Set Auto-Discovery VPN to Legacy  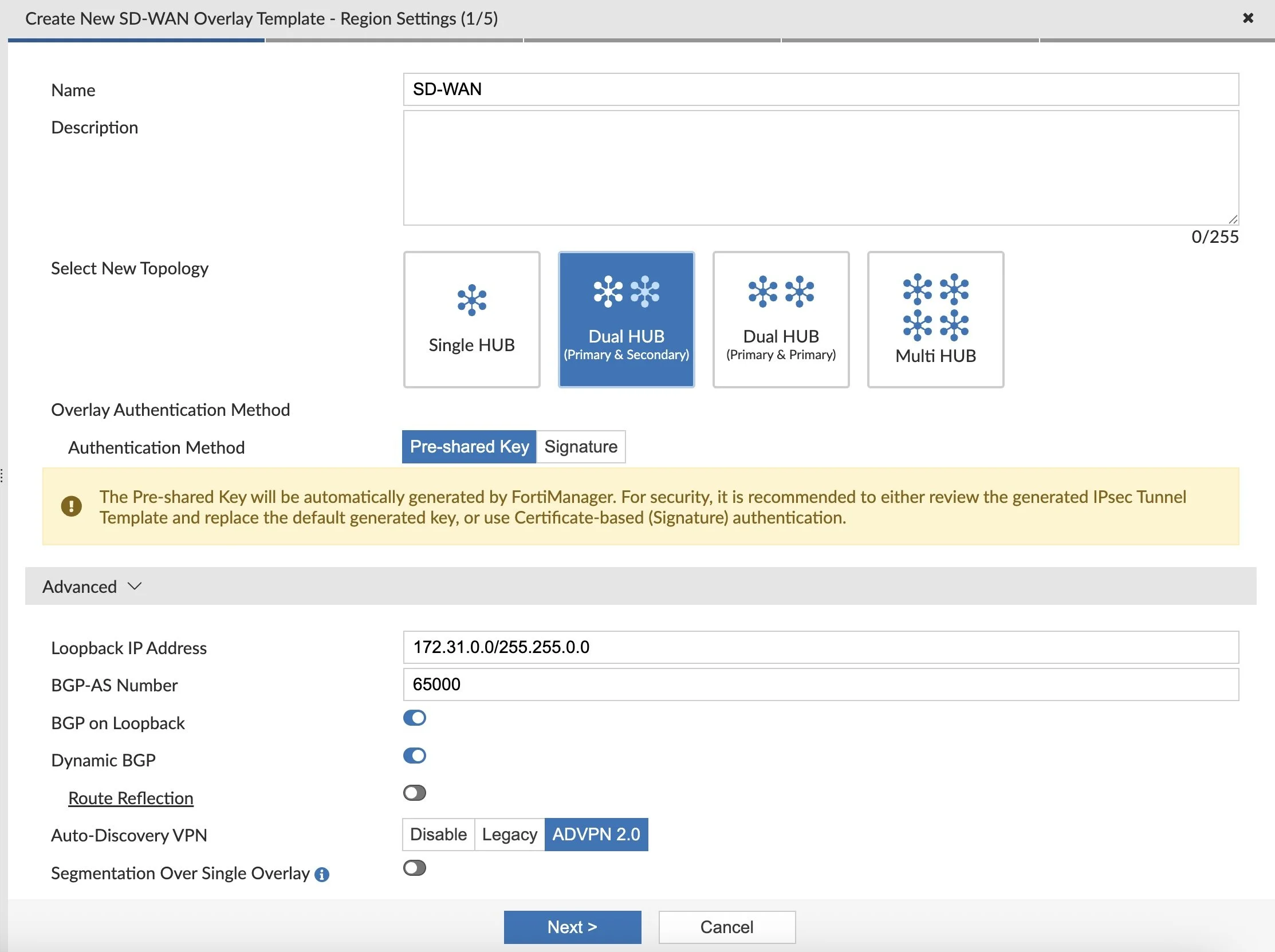[x=509, y=834]
